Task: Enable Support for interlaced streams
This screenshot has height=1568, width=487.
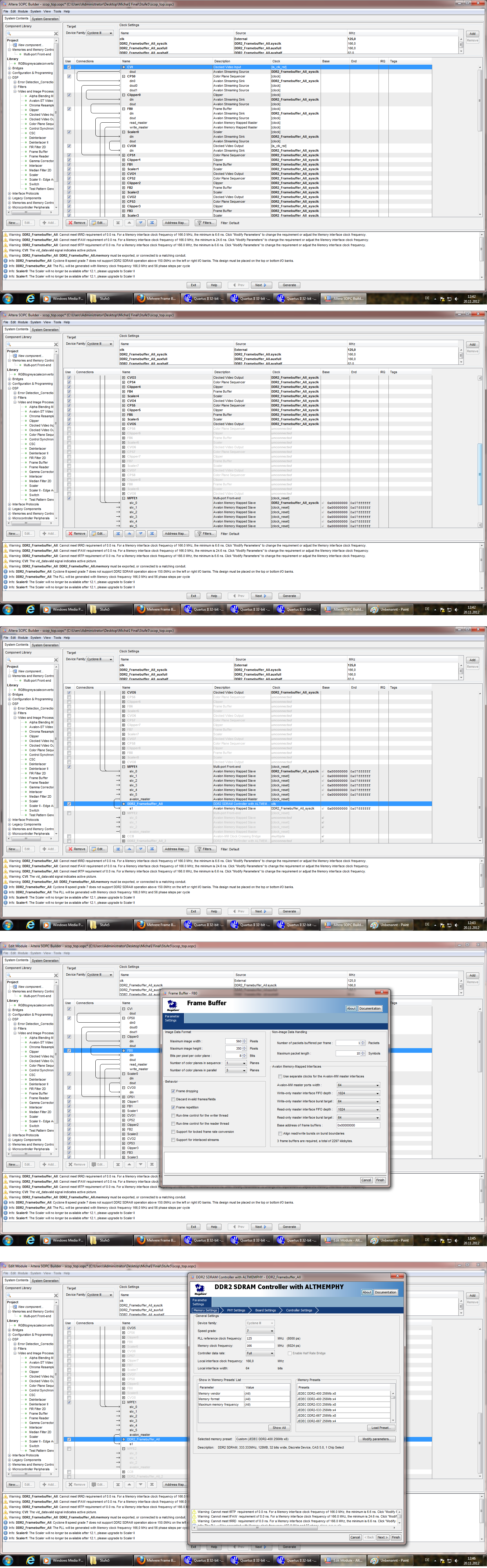Action: pos(173,1139)
